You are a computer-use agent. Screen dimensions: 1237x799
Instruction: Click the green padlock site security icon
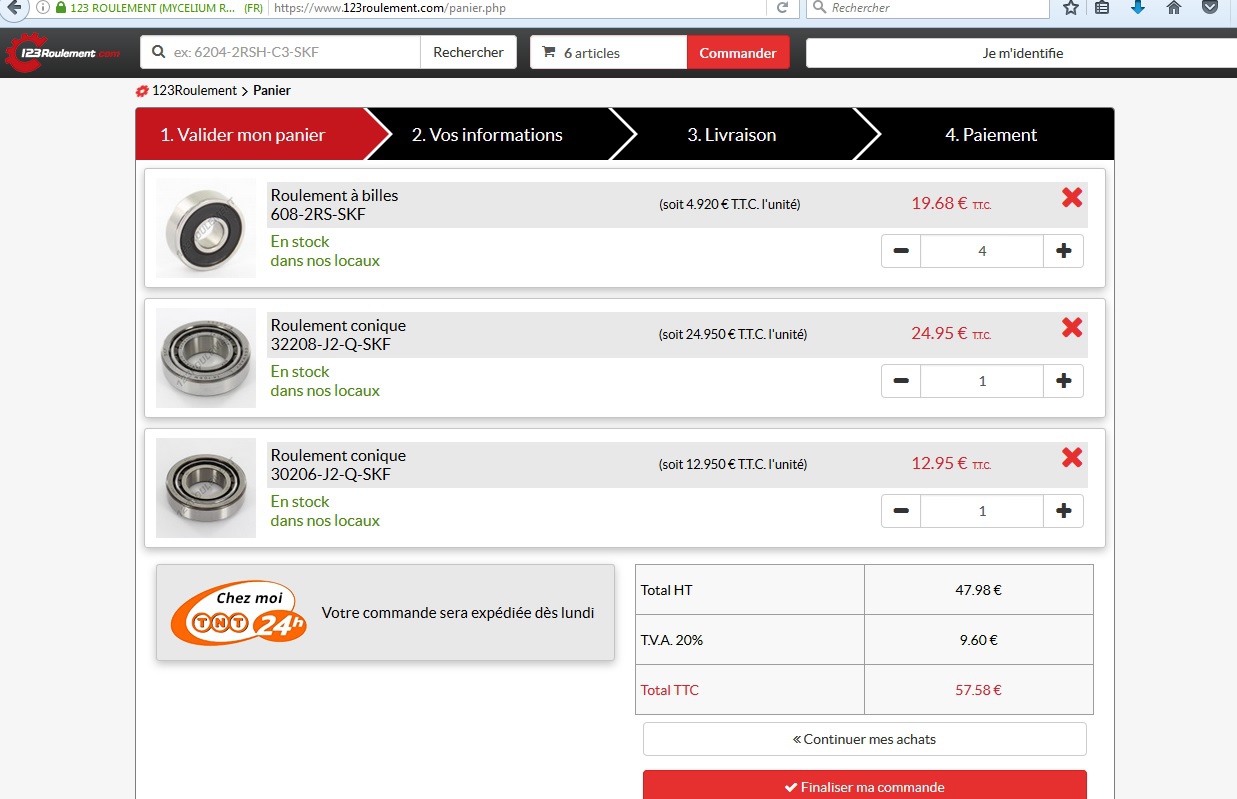(61, 8)
